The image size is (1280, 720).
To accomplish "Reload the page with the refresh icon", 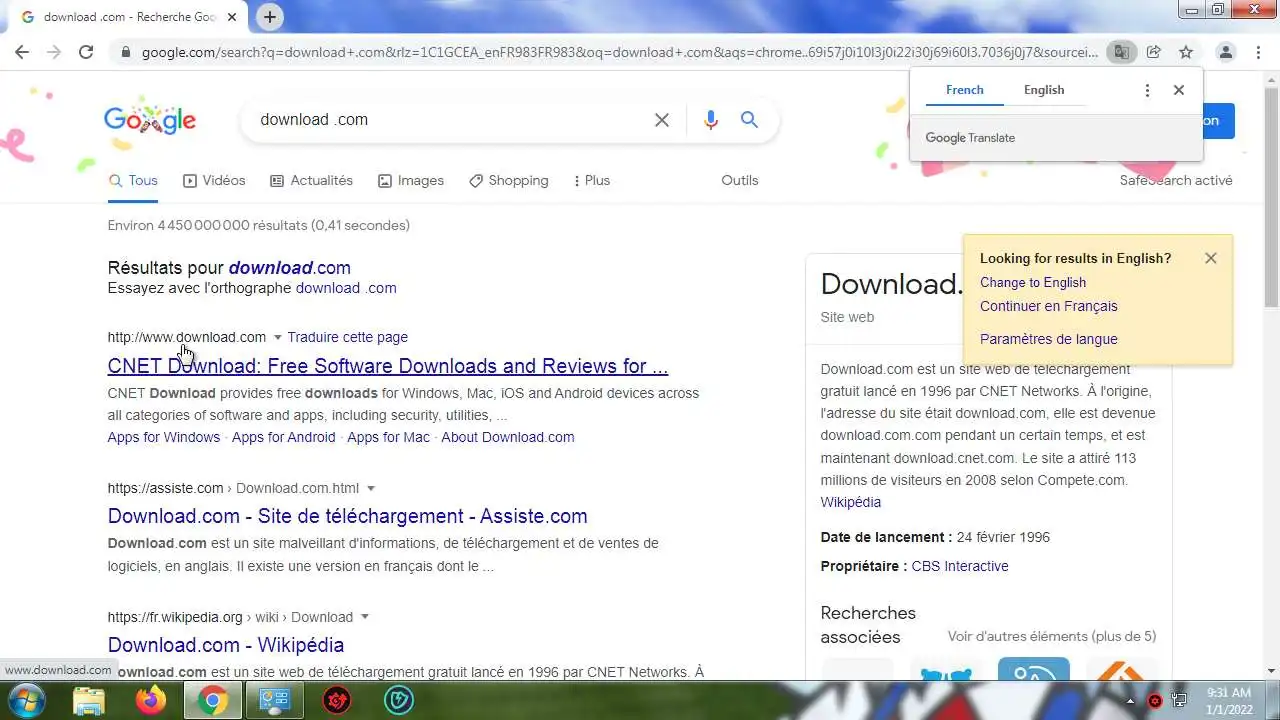I will click(86, 52).
